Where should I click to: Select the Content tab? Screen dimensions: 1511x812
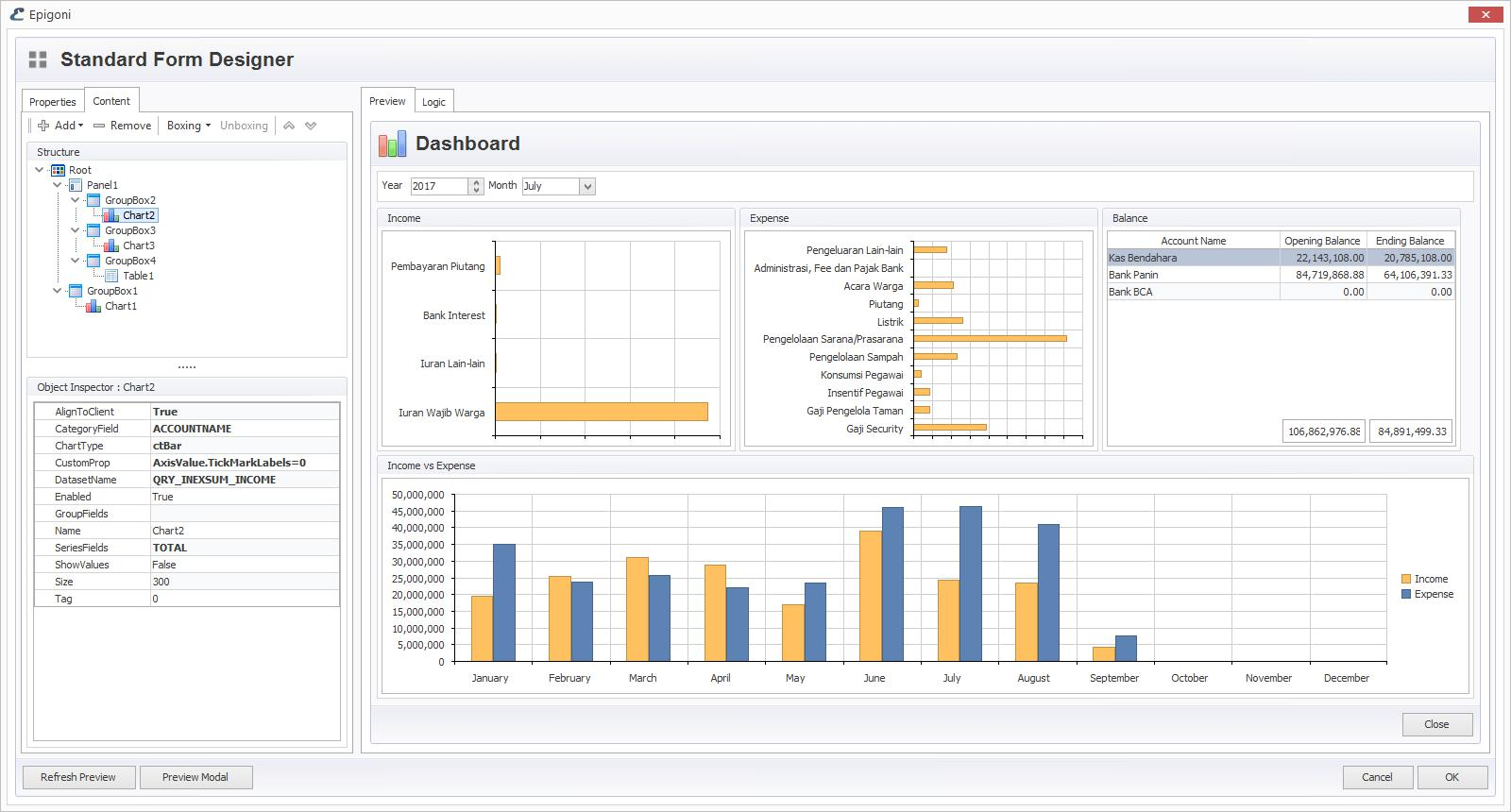click(x=111, y=101)
